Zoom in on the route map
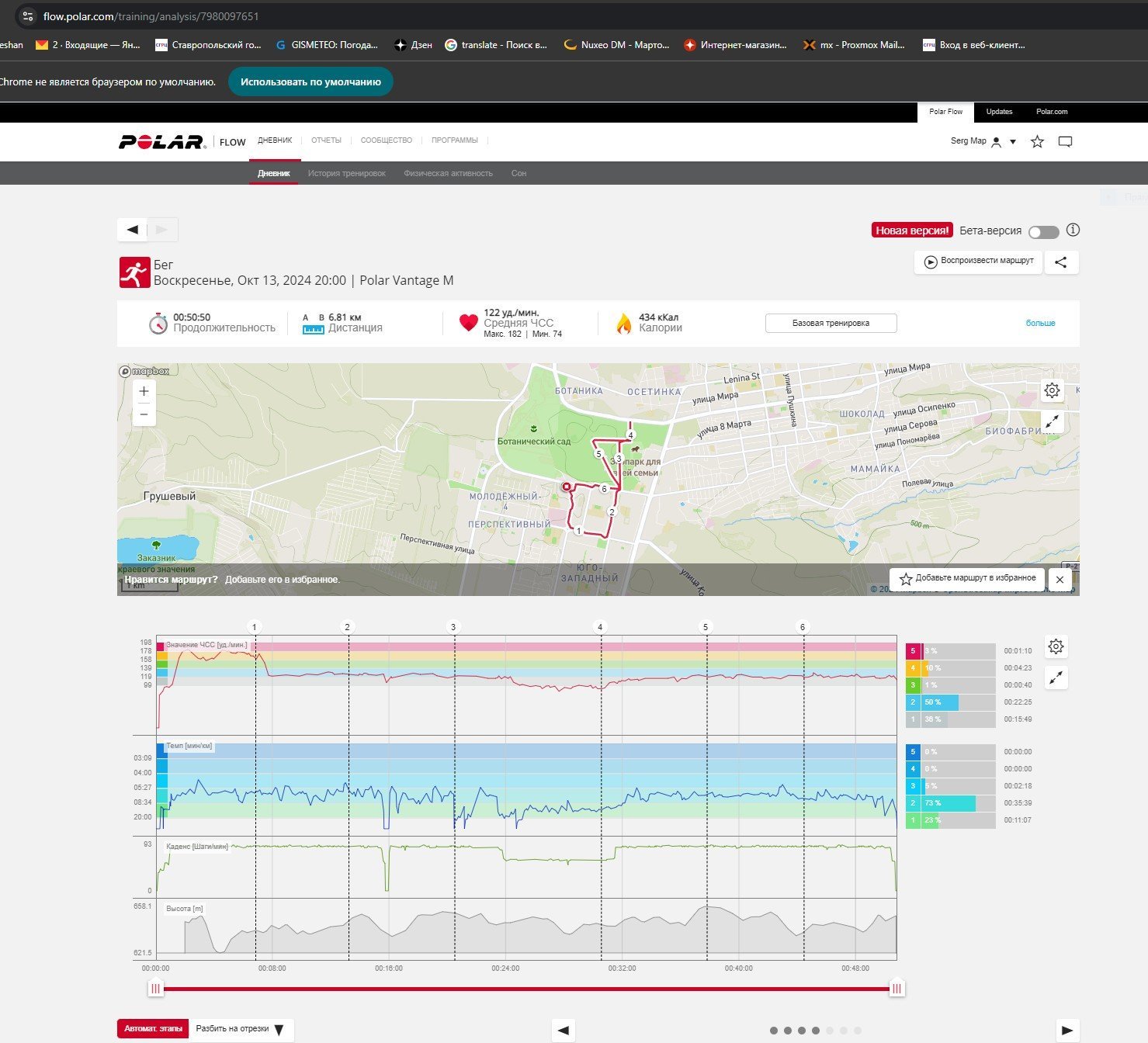This screenshot has width=1148, height=1043. [144, 391]
